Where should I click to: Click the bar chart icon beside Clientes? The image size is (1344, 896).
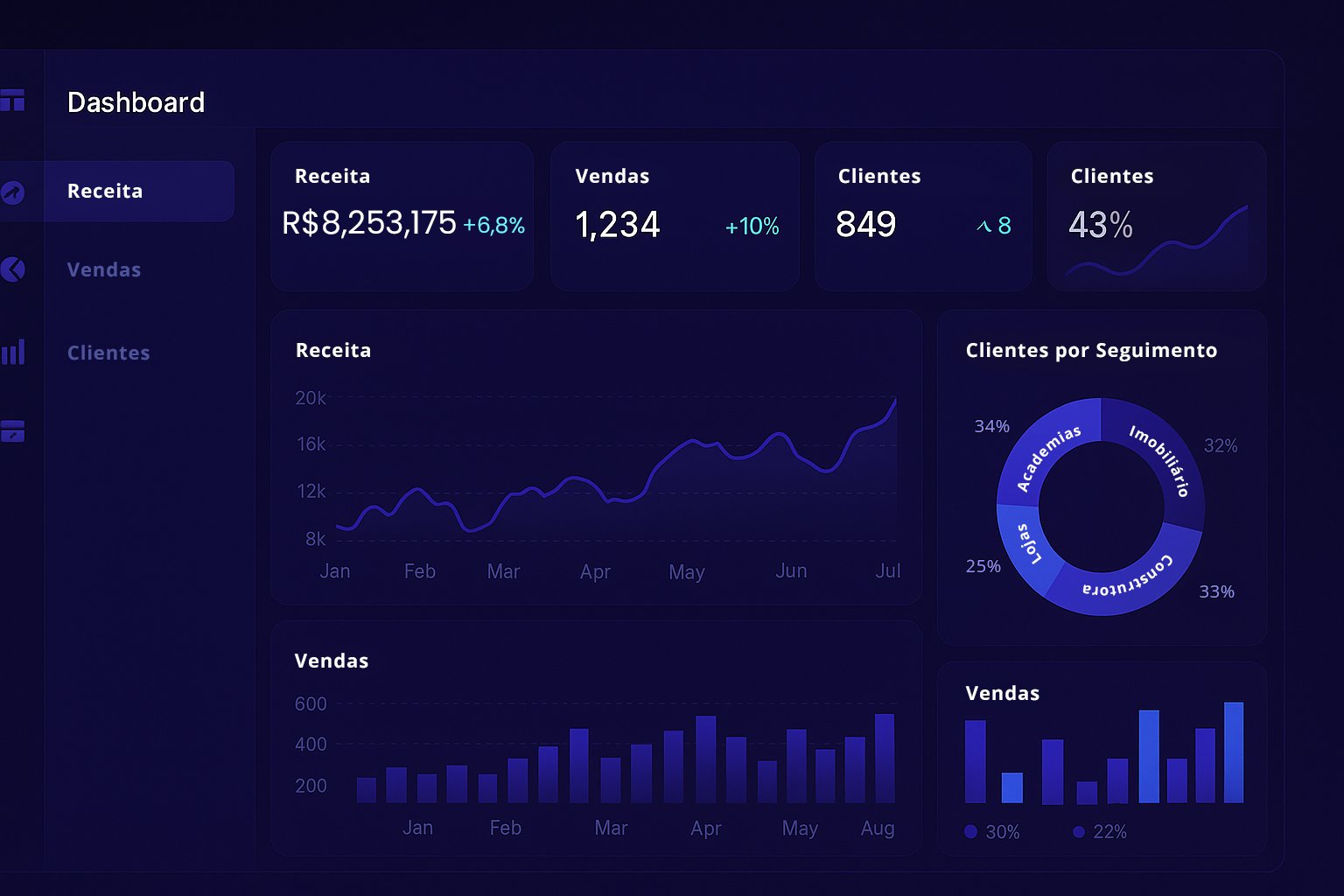(12, 353)
